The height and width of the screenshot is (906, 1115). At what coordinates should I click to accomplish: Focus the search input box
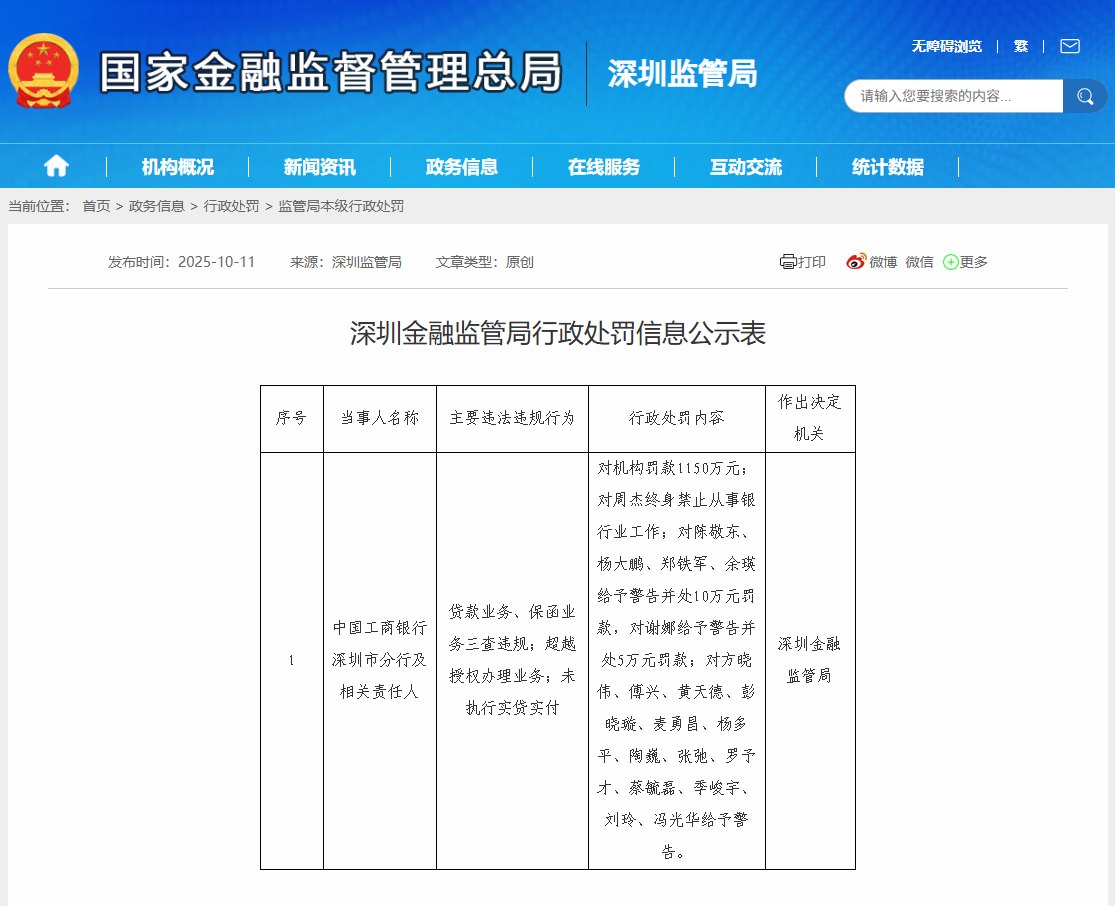[952, 97]
